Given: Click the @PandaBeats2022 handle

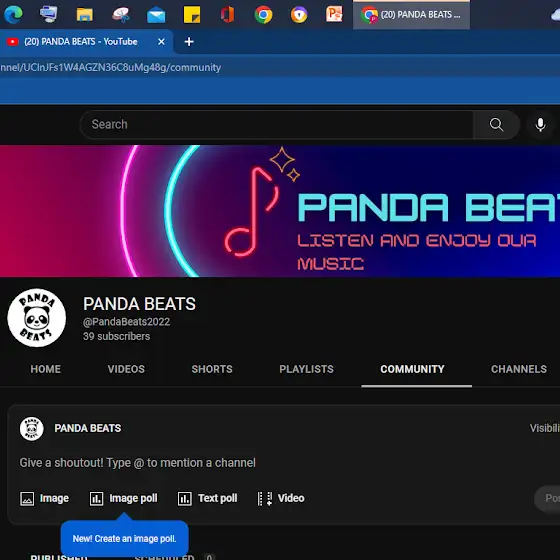Looking at the screenshot, I should pos(126,322).
